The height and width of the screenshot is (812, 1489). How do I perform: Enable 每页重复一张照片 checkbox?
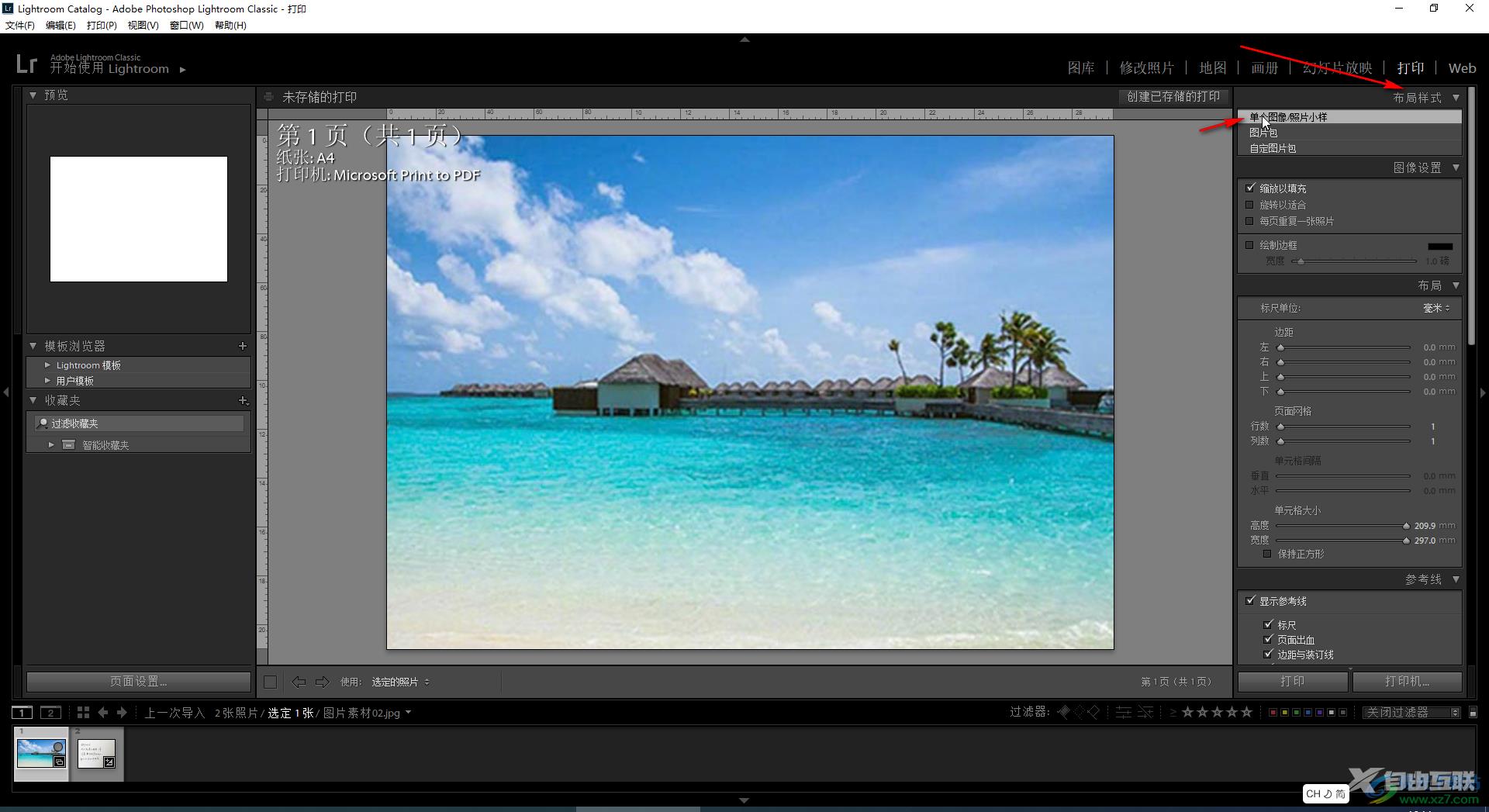pos(1249,221)
